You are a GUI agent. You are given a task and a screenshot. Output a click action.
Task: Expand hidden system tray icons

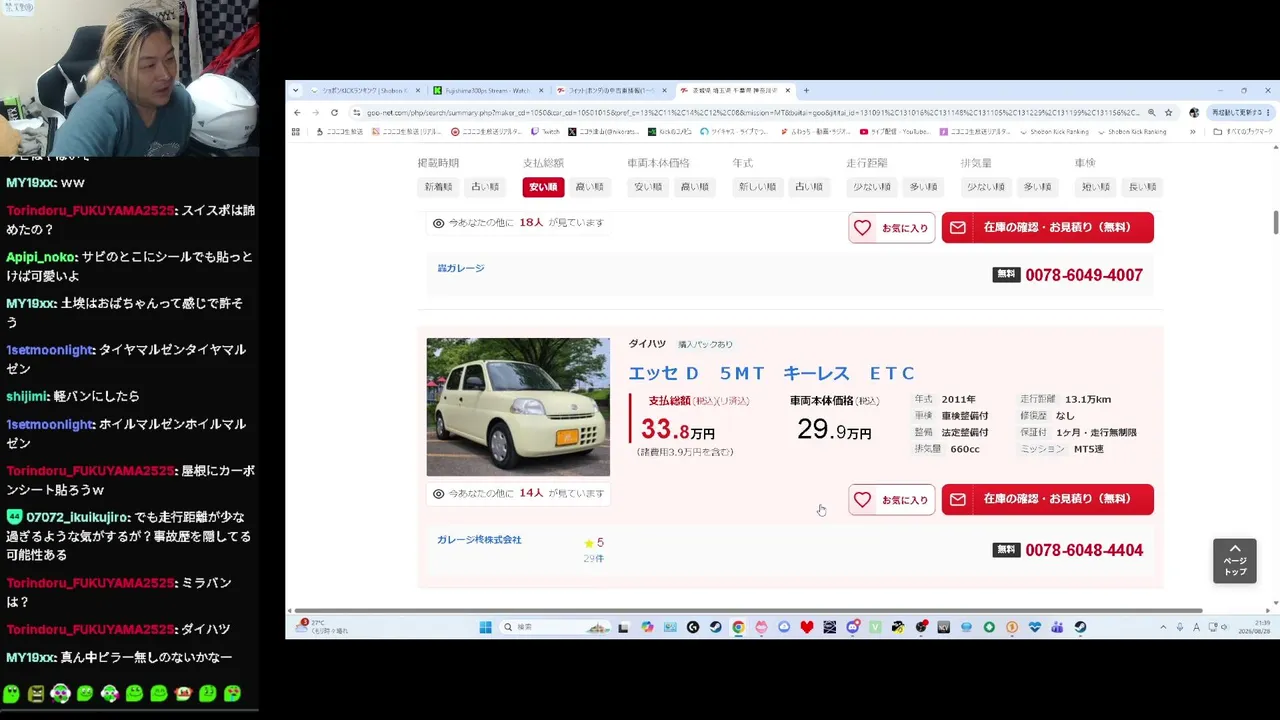tap(1163, 627)
